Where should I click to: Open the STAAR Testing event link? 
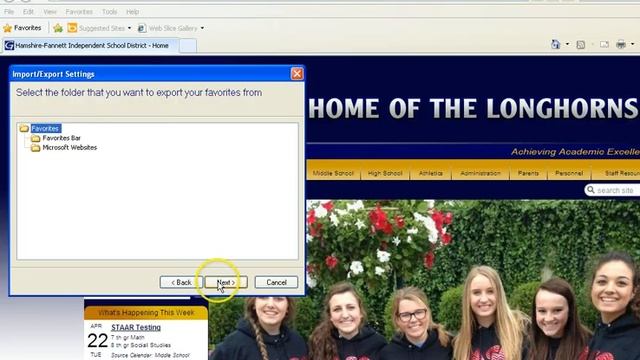tap(136, 327)
